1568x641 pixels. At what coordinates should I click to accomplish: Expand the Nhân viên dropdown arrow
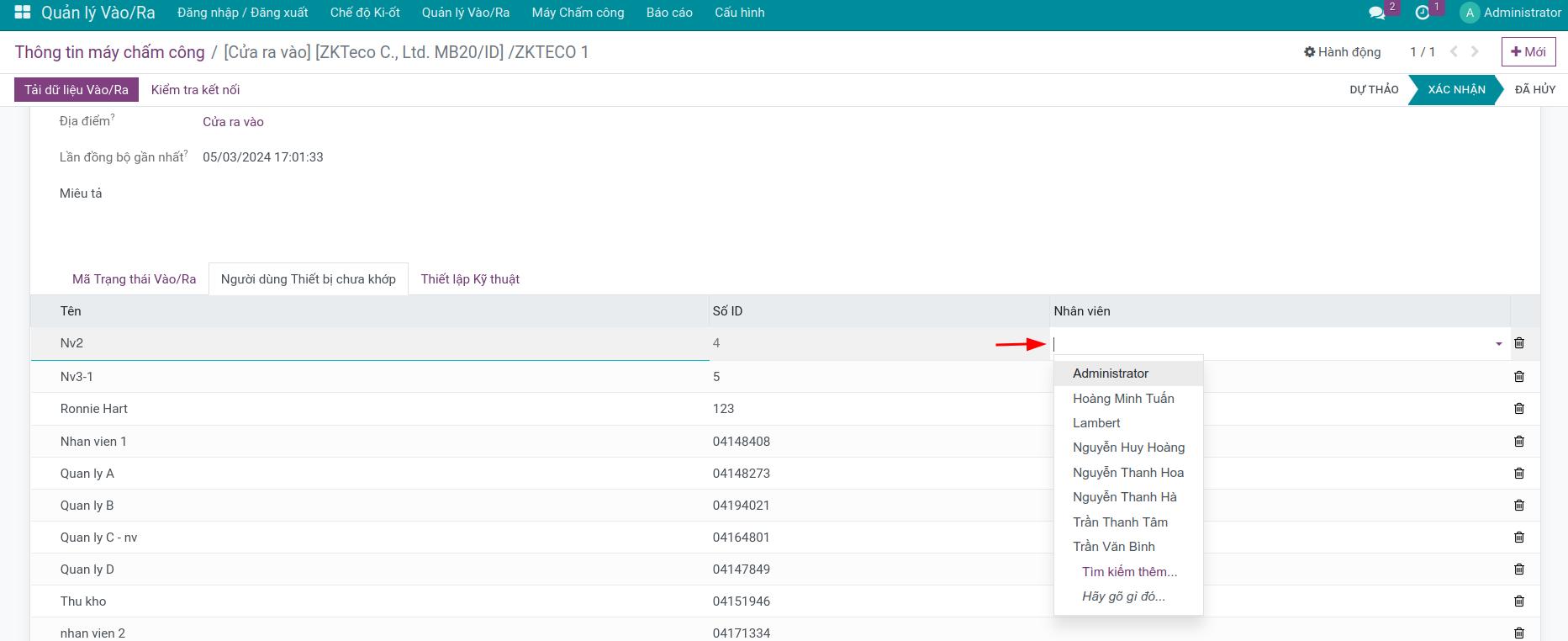tap(1498, 344)
